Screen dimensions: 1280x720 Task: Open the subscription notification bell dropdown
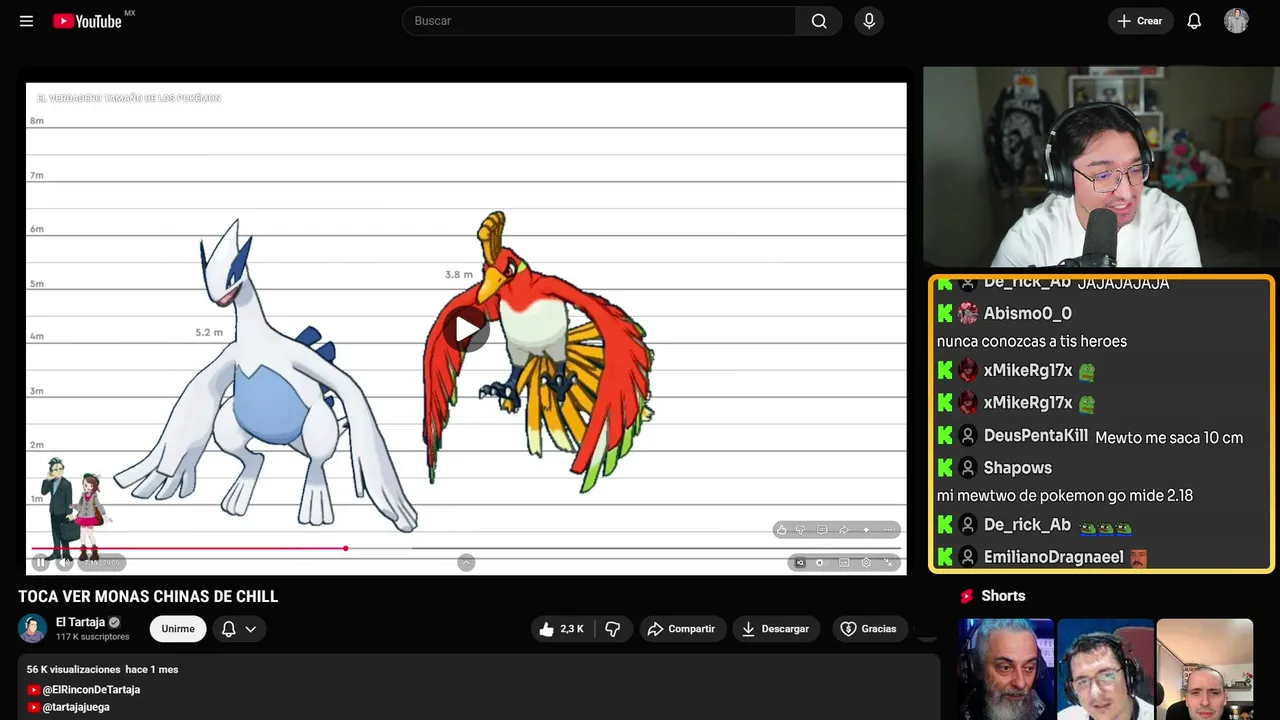[239, 629]
